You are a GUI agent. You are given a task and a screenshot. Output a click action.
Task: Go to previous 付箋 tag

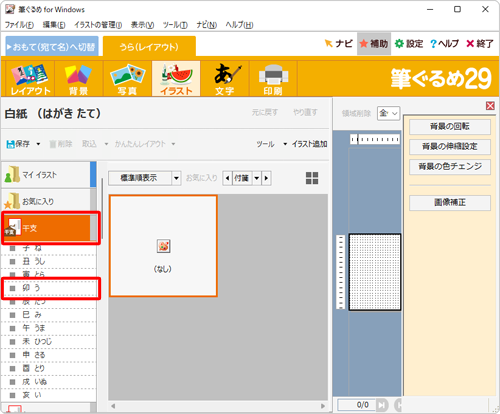click(227, 178)
